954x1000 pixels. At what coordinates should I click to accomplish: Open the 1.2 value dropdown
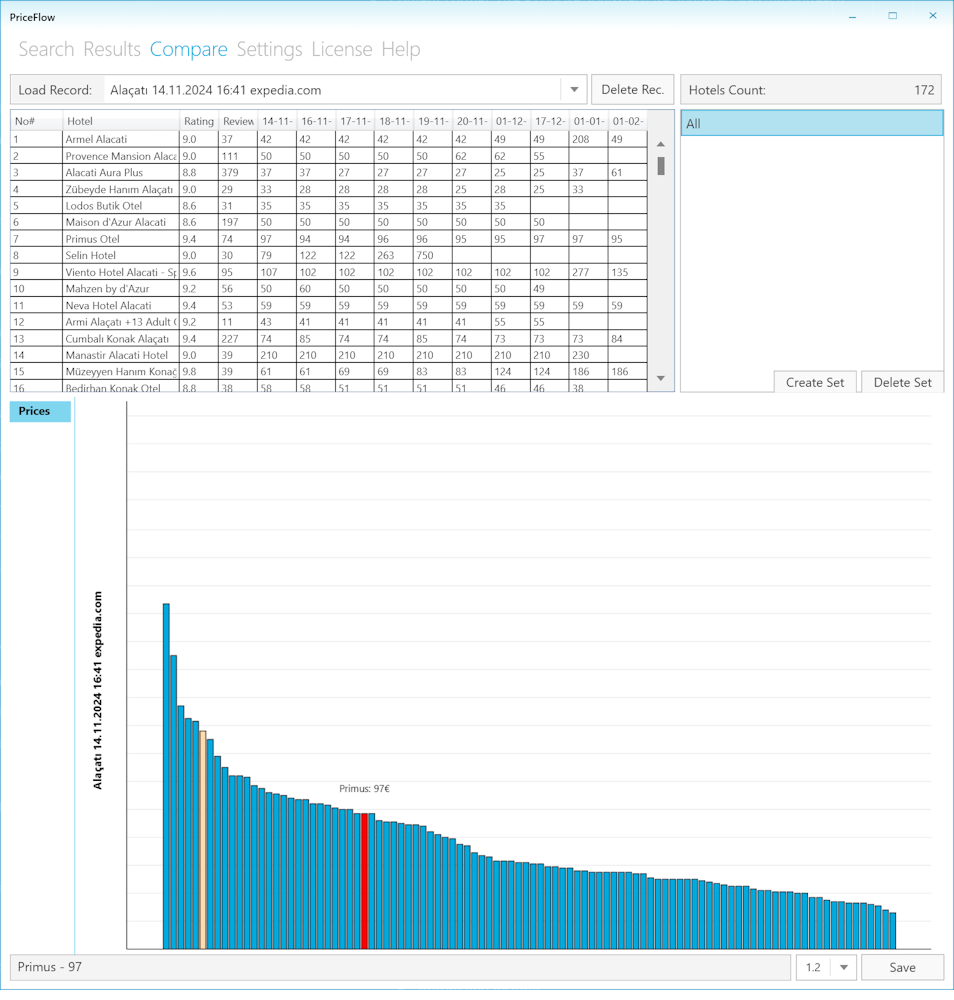[x=843, y=967]
